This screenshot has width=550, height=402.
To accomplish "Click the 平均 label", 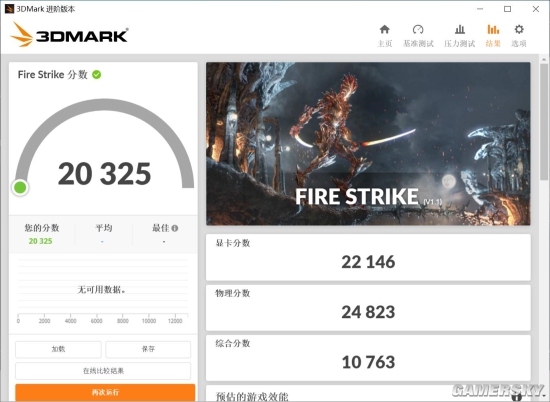I will coord(104,228).
